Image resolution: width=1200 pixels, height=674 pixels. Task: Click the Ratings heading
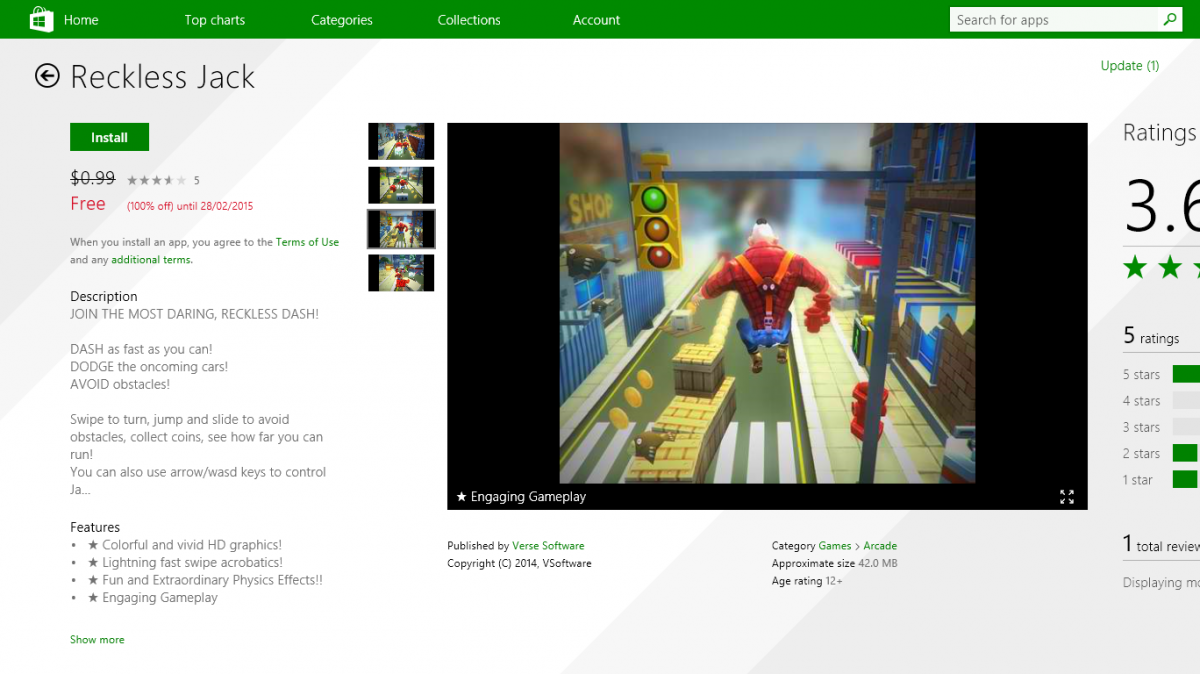click(1160, 133)
